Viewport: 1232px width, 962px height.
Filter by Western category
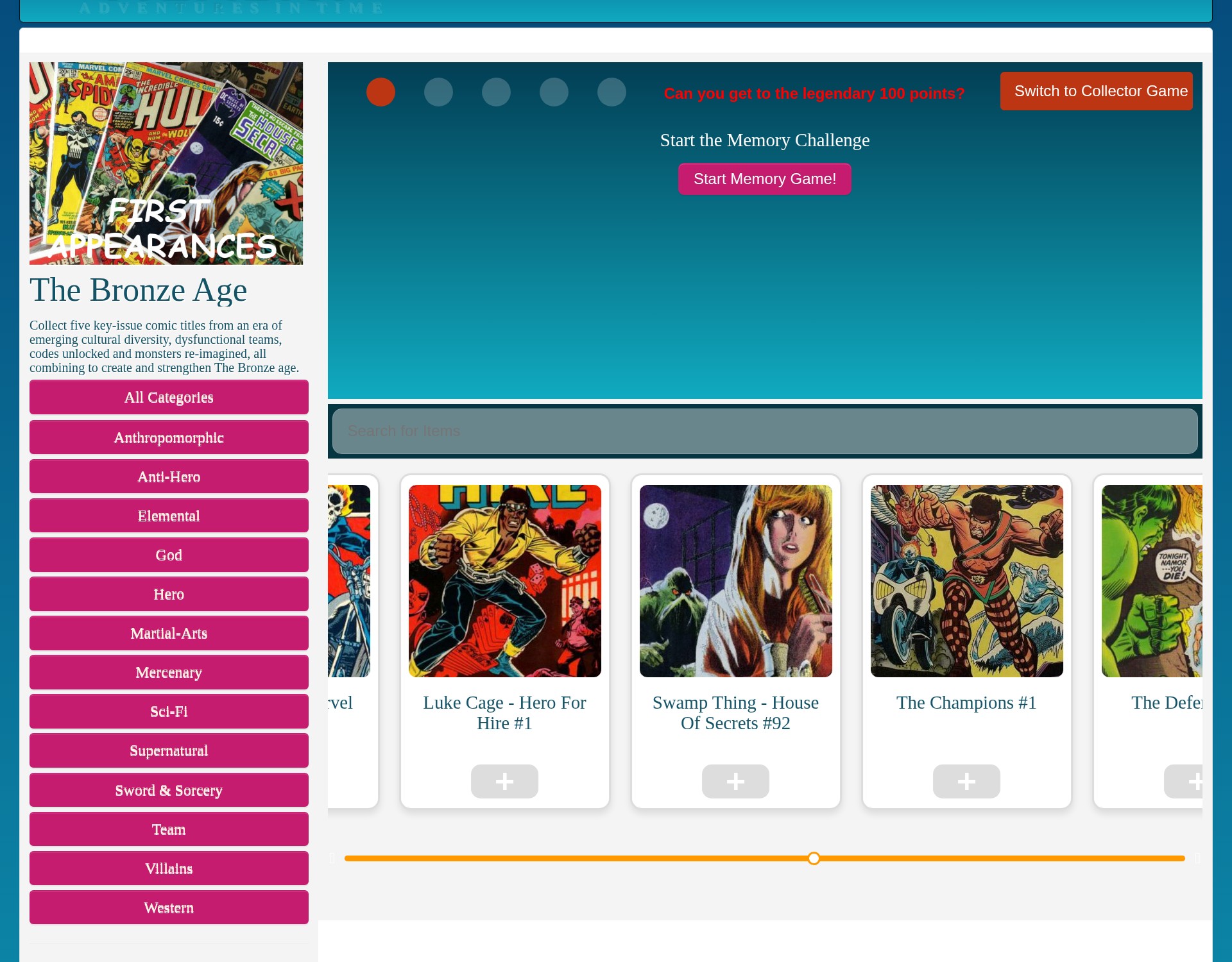click(169, 907)
